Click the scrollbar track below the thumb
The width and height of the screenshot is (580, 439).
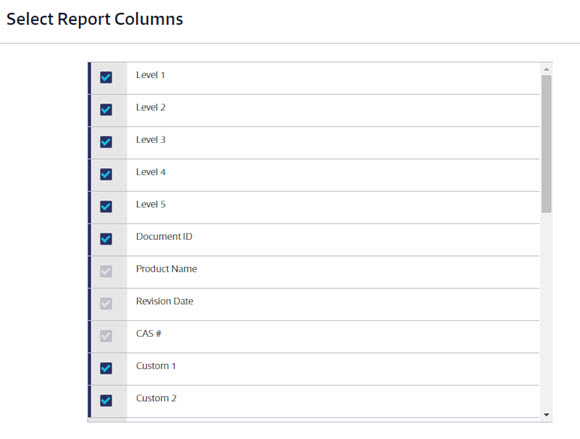(x=546, y=311)
